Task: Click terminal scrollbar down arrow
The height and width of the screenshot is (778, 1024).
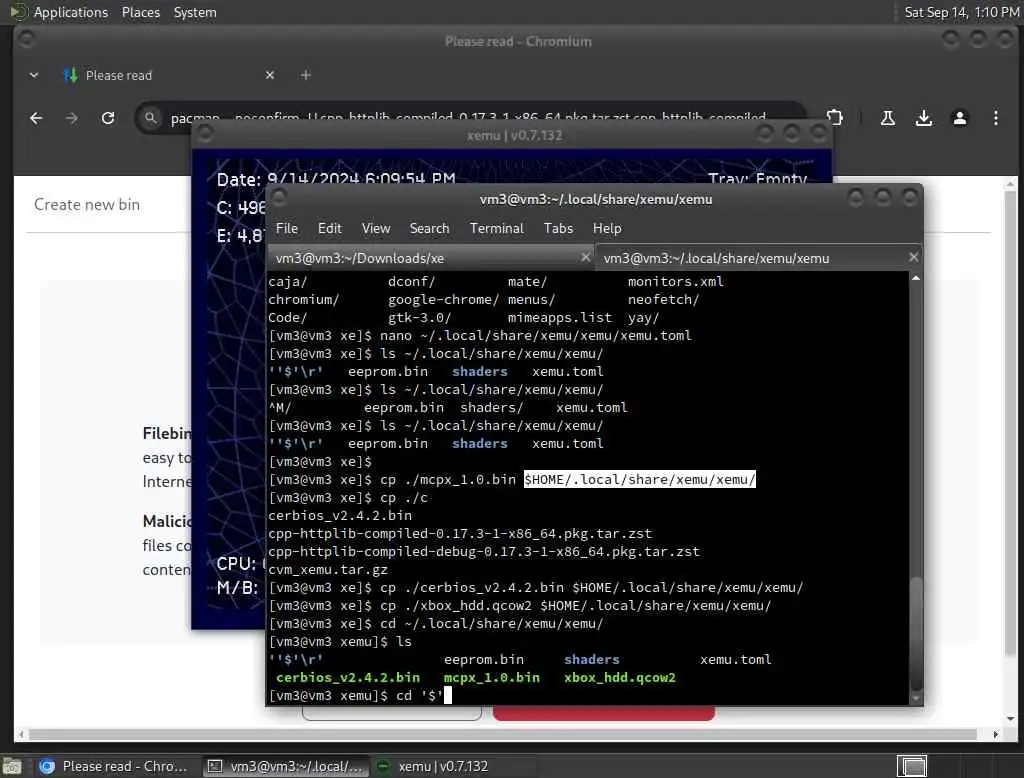Action: click(916, 699)
